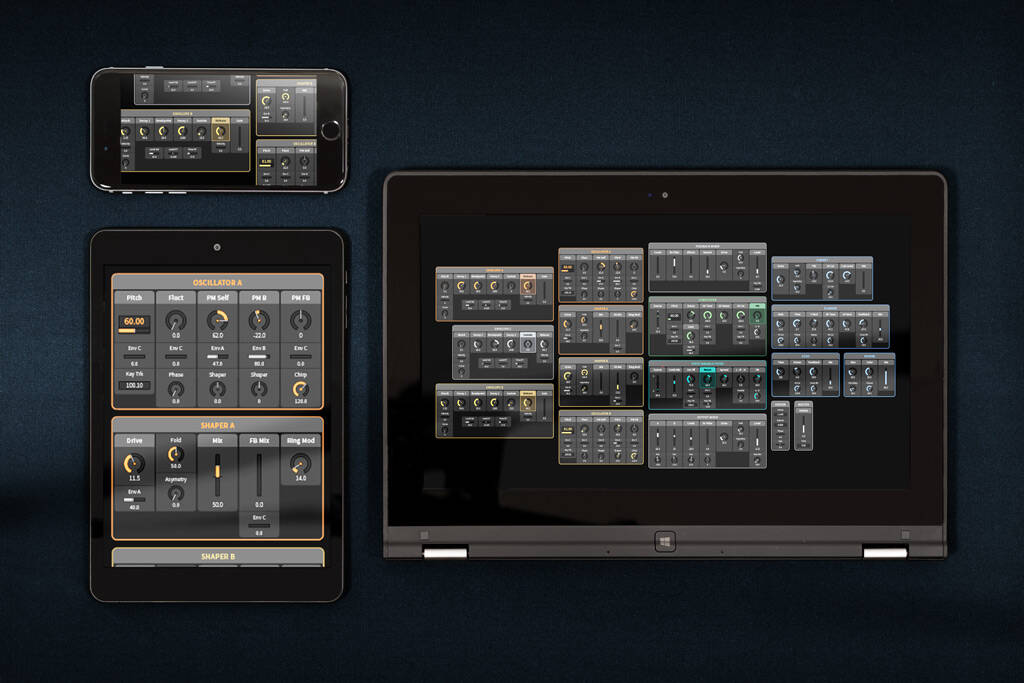Screen dimensions: 1024x683
Task: Click the phone's round home button
Action: (x=330, y=130)
